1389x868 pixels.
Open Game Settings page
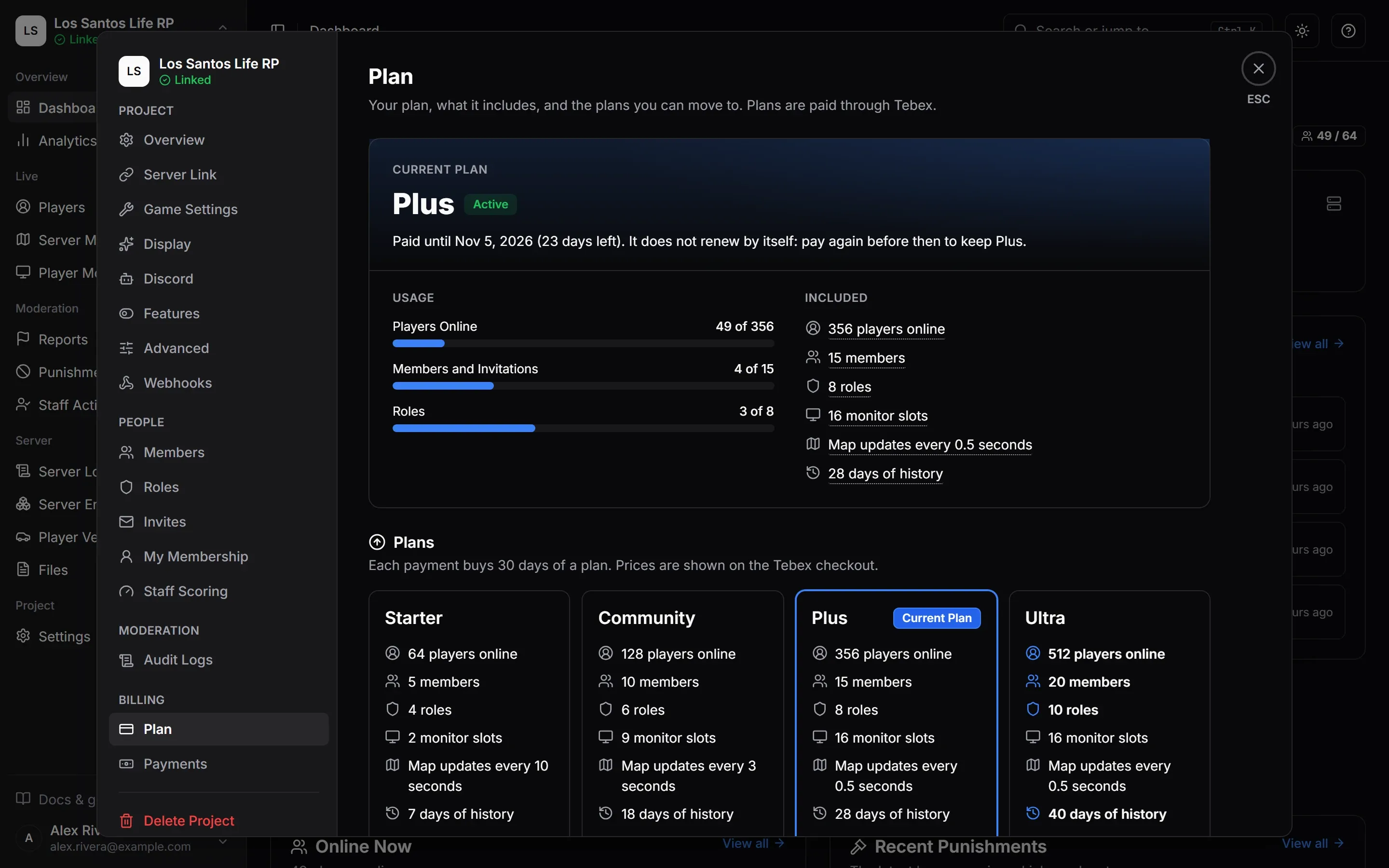218,210
